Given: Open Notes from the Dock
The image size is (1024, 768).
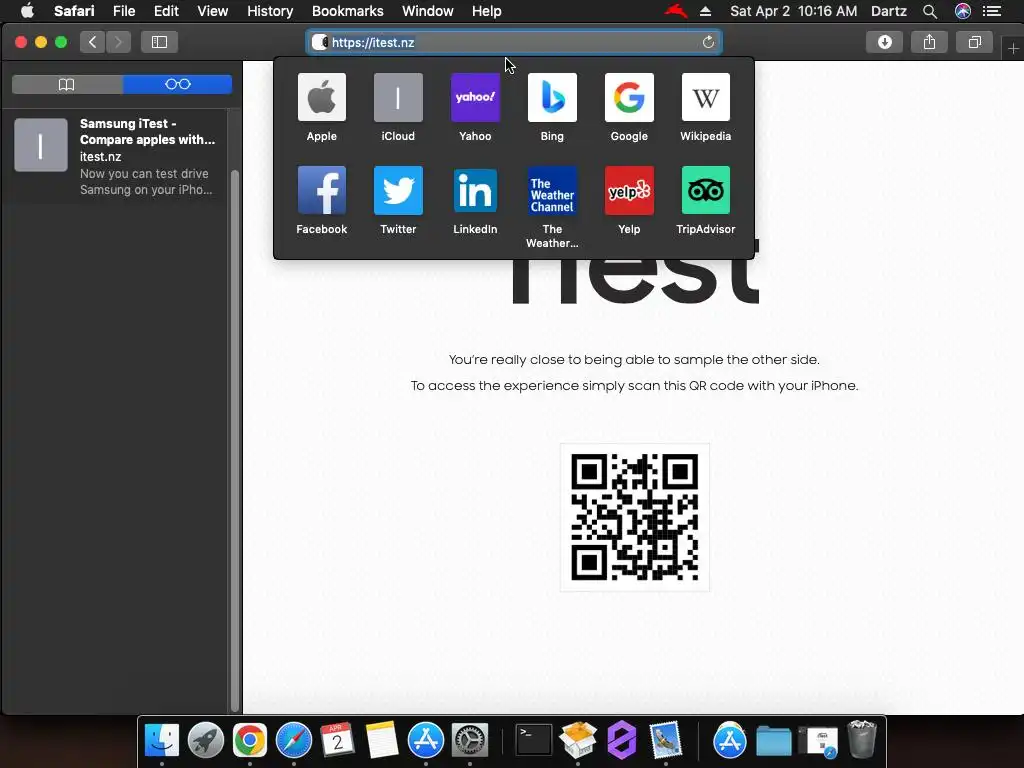Looking at the screenshot, I should coord(381,740).
